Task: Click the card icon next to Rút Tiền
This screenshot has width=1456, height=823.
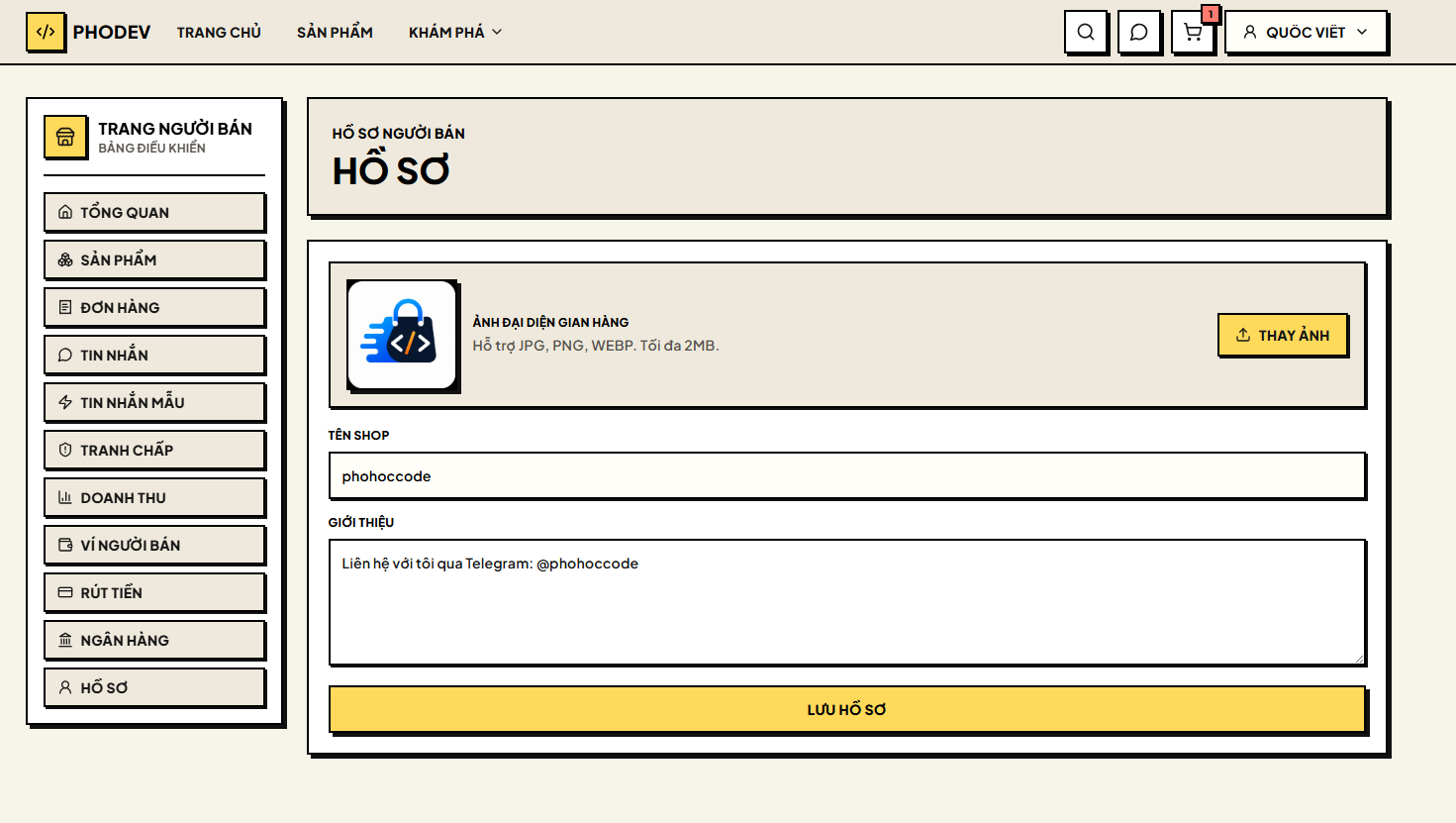Action: click(x=65, y=592)
